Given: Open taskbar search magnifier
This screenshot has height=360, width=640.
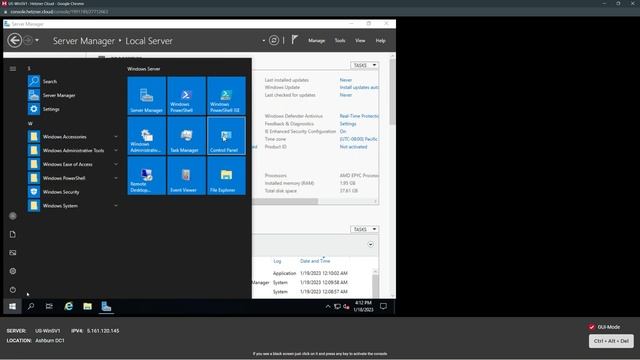Looking at the screenshot, I should (x=31, y=306).
